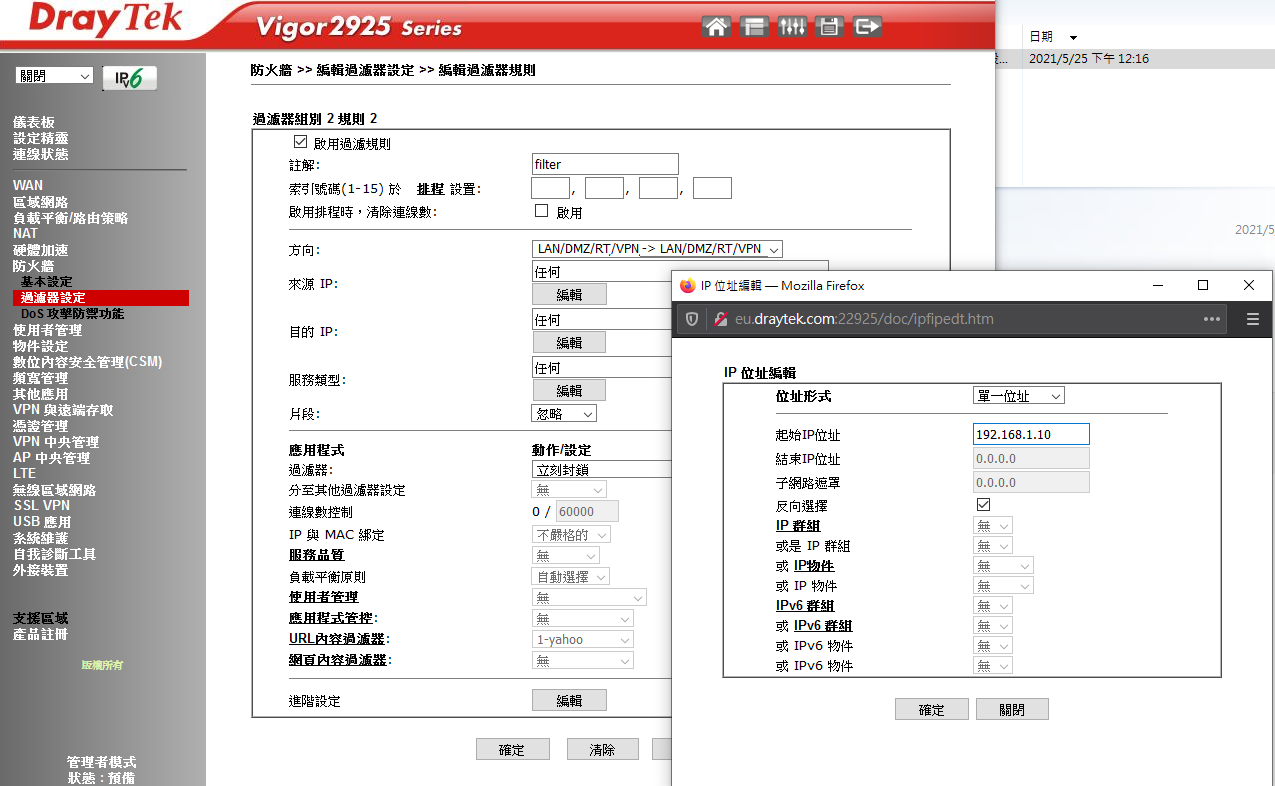Toggle the 啟用過濾規則 checkbox

tap(301, 143)
